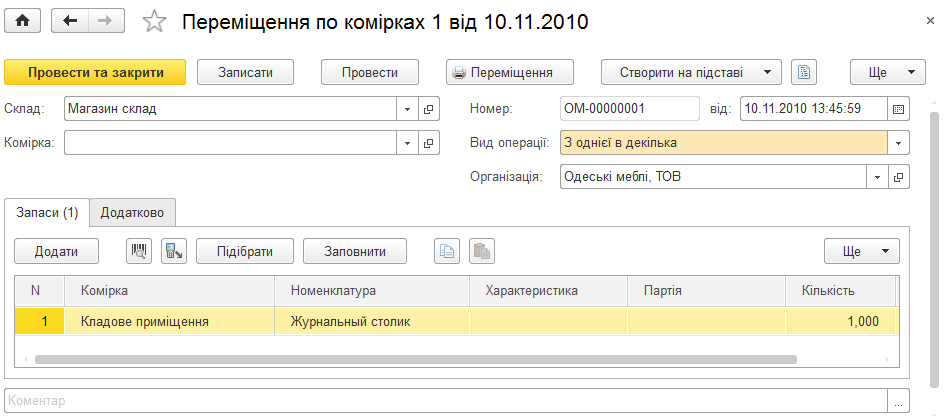This screenshot has height=418, width=945.
Task: Open the calendar date picker
Action: (898, 109)
